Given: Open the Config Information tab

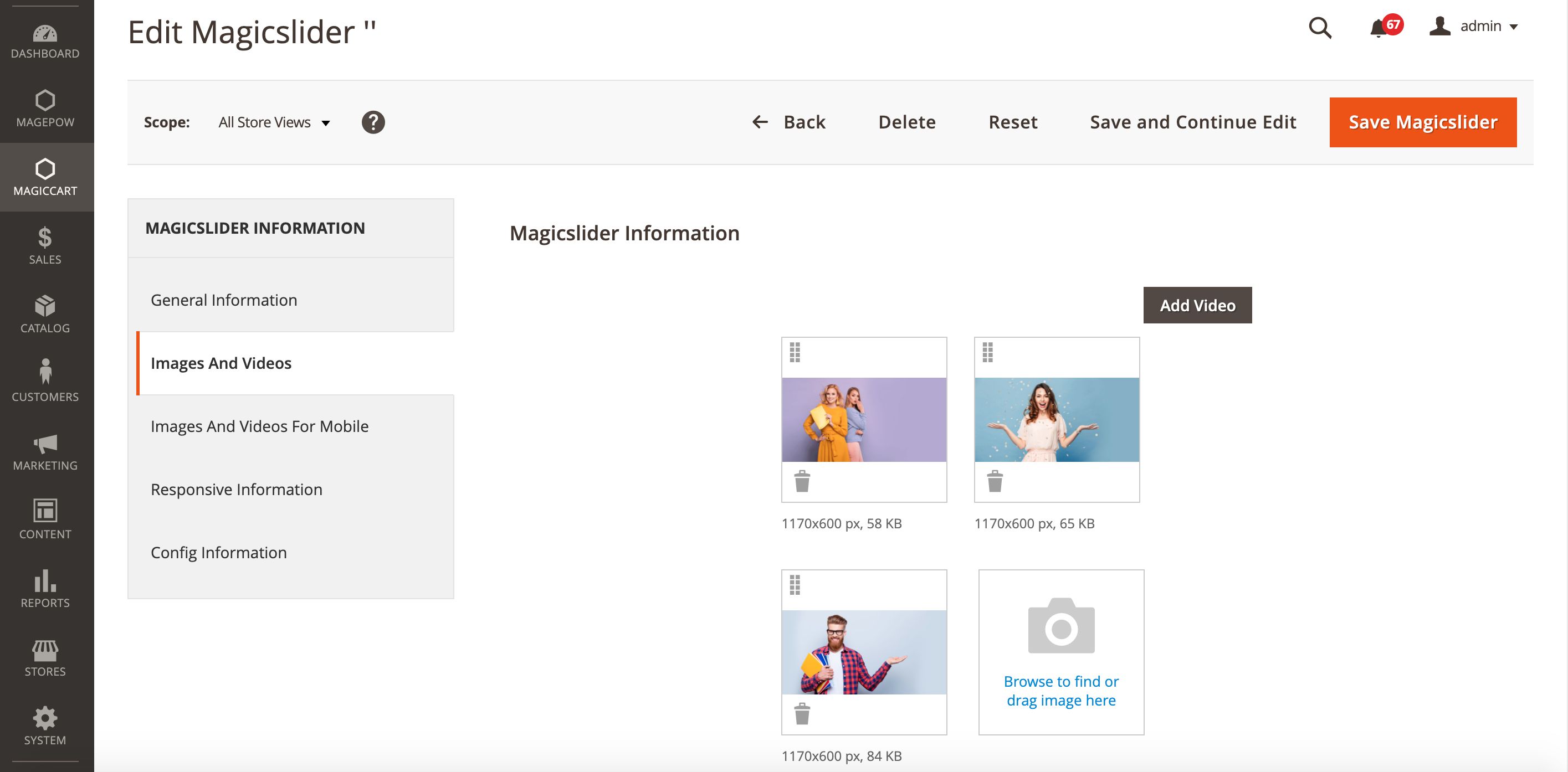Looking at the screenshot, I should (x=218, y=552).
